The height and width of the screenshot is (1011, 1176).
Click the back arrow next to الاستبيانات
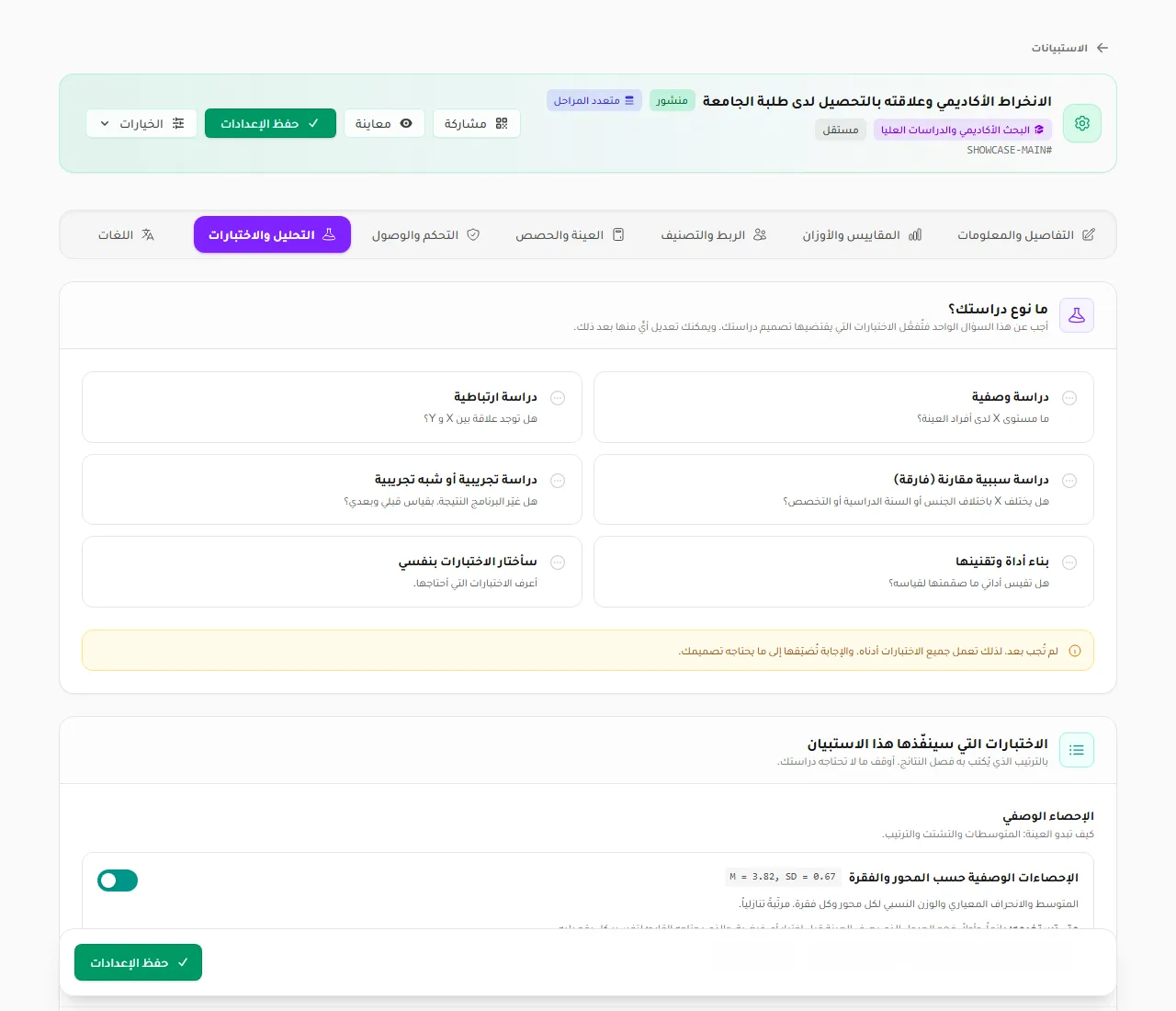[1102, 48]
